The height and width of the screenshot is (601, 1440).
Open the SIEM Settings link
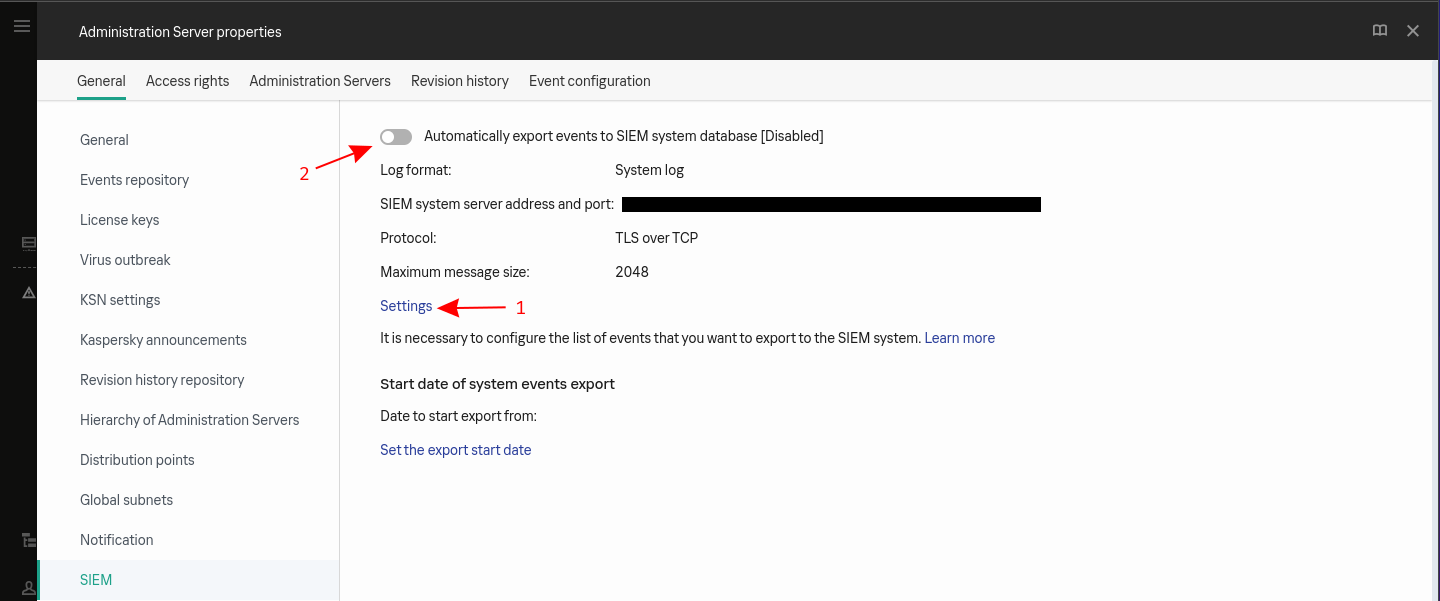(x=406, y=306)
